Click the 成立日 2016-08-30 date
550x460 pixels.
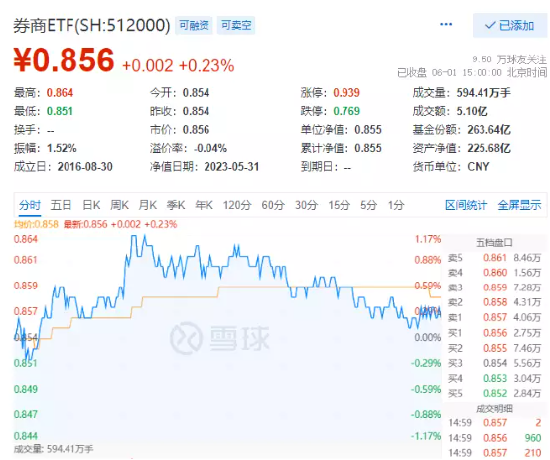tap(85, 167)
